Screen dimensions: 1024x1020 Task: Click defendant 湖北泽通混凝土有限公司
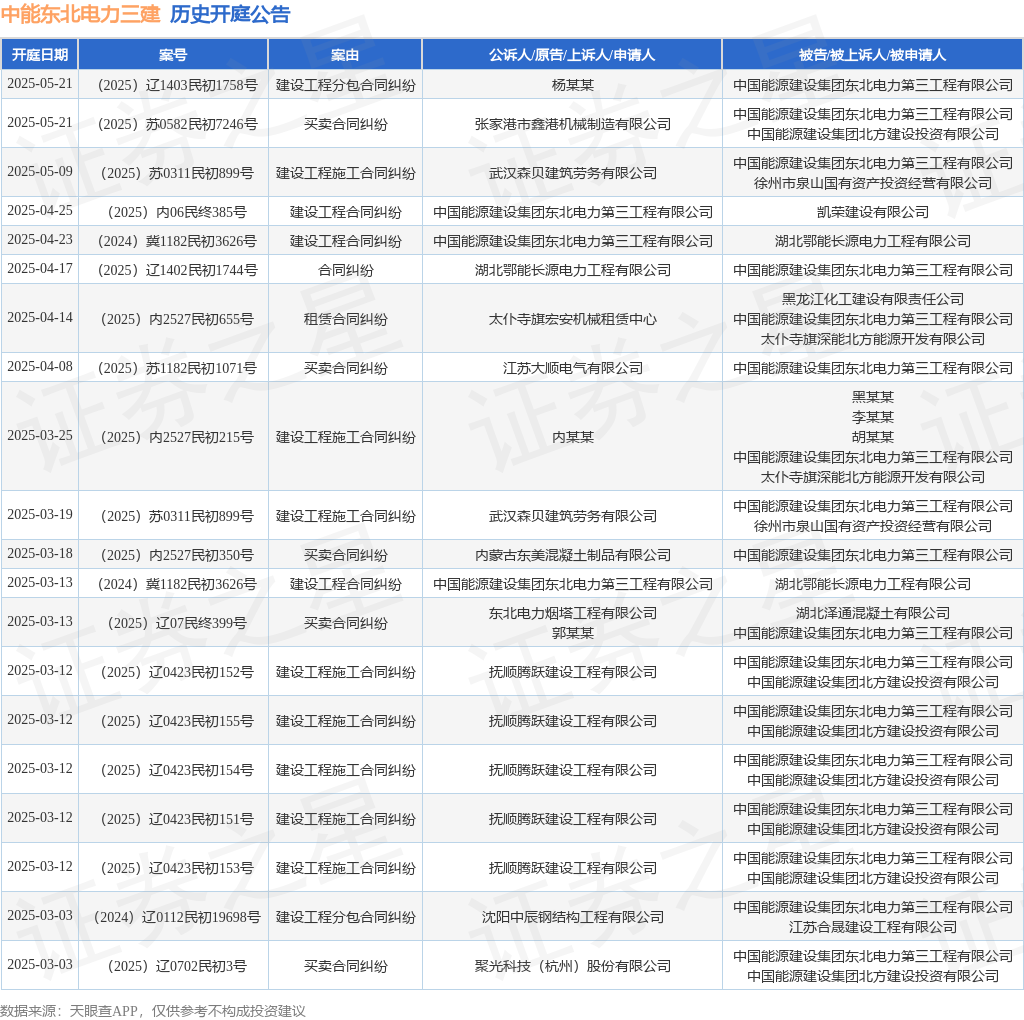point(872,613)
